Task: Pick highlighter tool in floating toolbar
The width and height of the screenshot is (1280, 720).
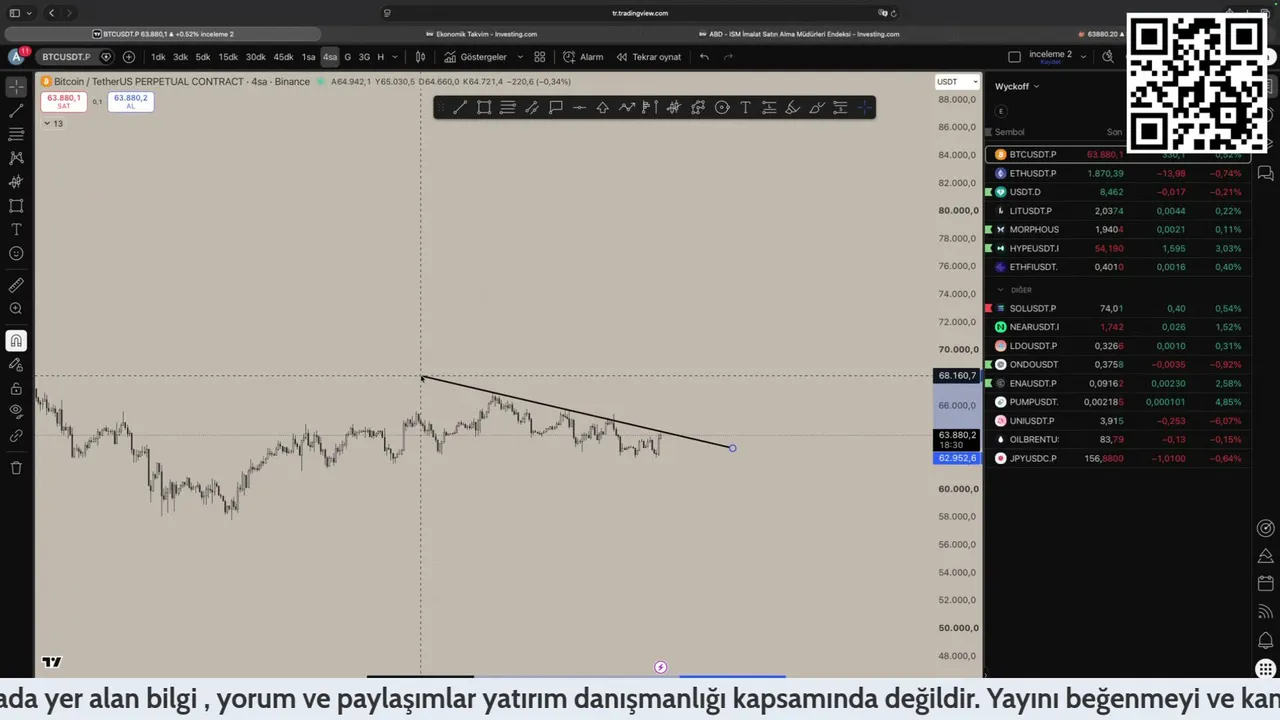Action: (793, 108)
